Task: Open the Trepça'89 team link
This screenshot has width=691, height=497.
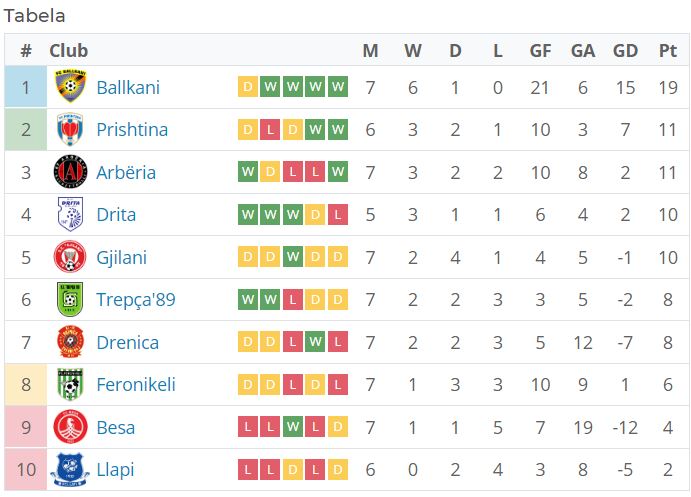Action: (x=136, y=300)
